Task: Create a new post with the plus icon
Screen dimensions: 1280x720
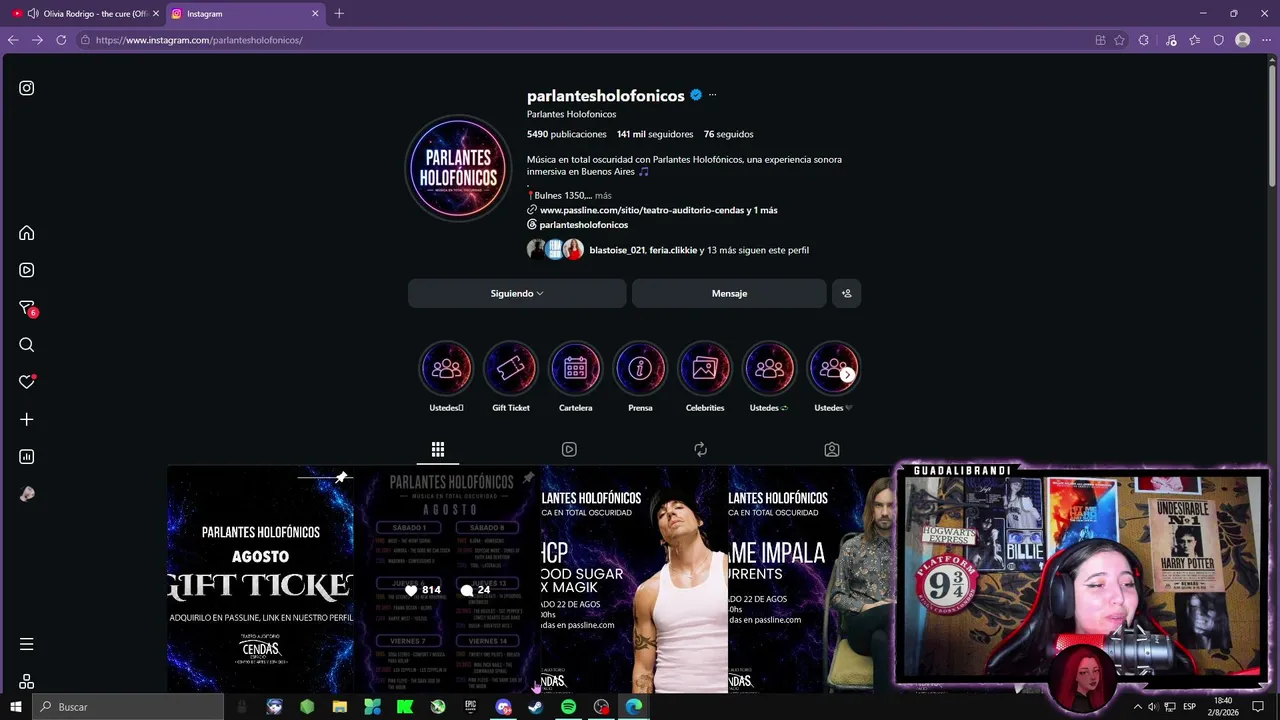Action: pyautogui.click(x=27, y=420)
